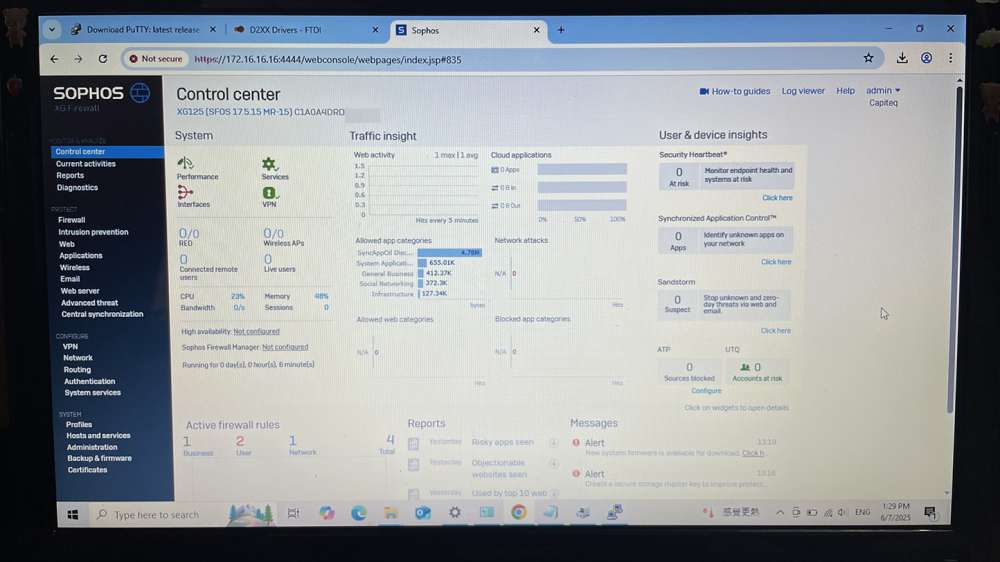
Task: Open System services in sidebar
Action: click(x=92, y=393)
